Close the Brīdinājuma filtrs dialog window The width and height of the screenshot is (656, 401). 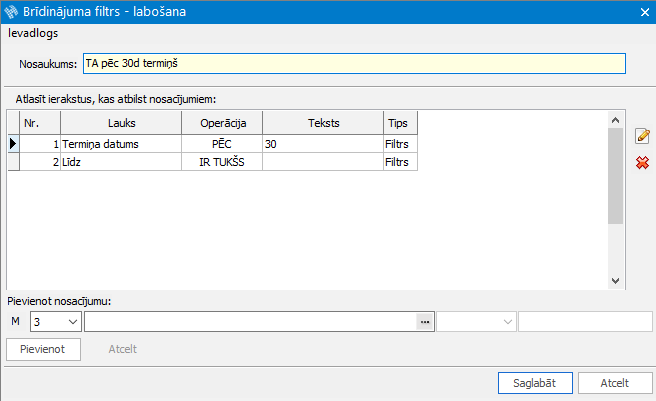click(x=643, y=12)
